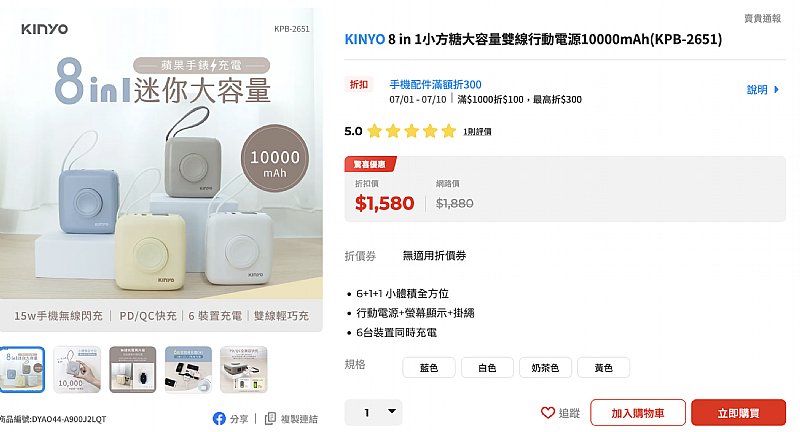The height and width of the screenshot is (432, 800).
Task: Open 手機配件滿額折300 promotion link
Action: [435, 85]
